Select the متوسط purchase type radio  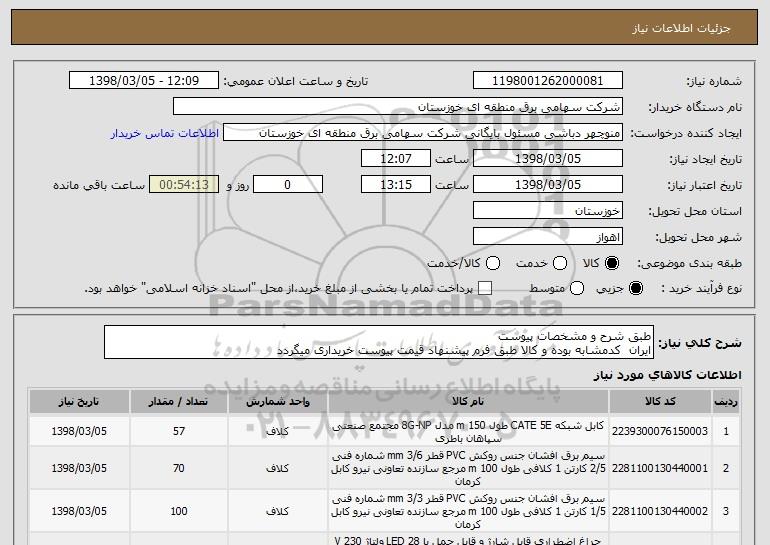pos(577,288)
